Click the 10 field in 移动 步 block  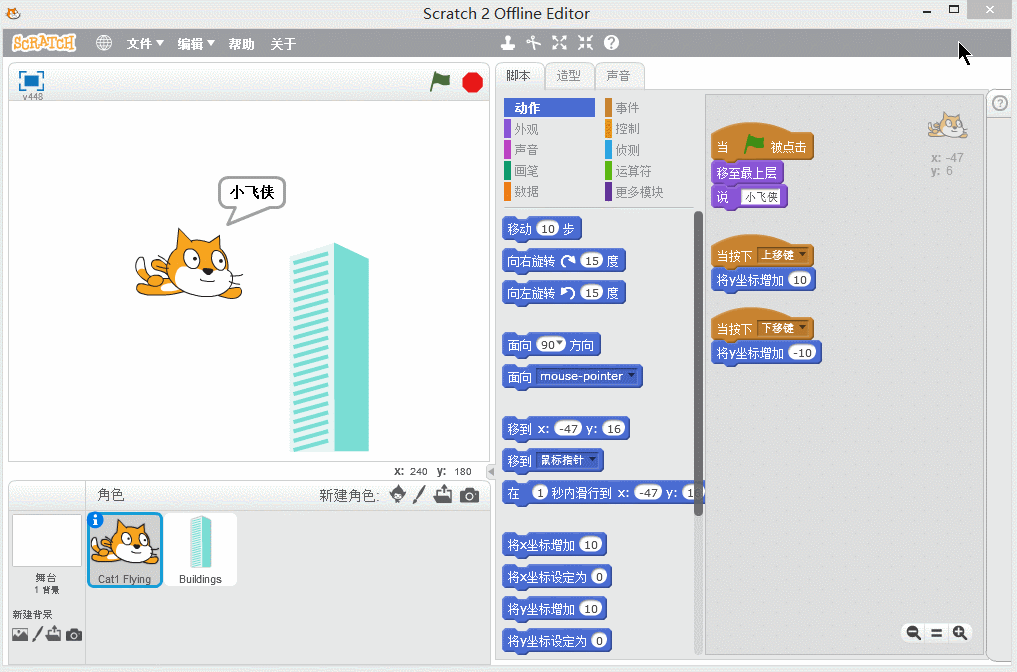(548, 228)
